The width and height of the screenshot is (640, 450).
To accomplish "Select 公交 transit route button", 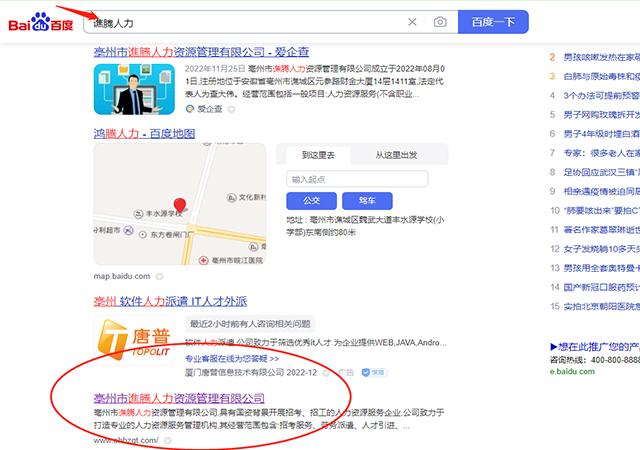I will click(x=311, y=200).
